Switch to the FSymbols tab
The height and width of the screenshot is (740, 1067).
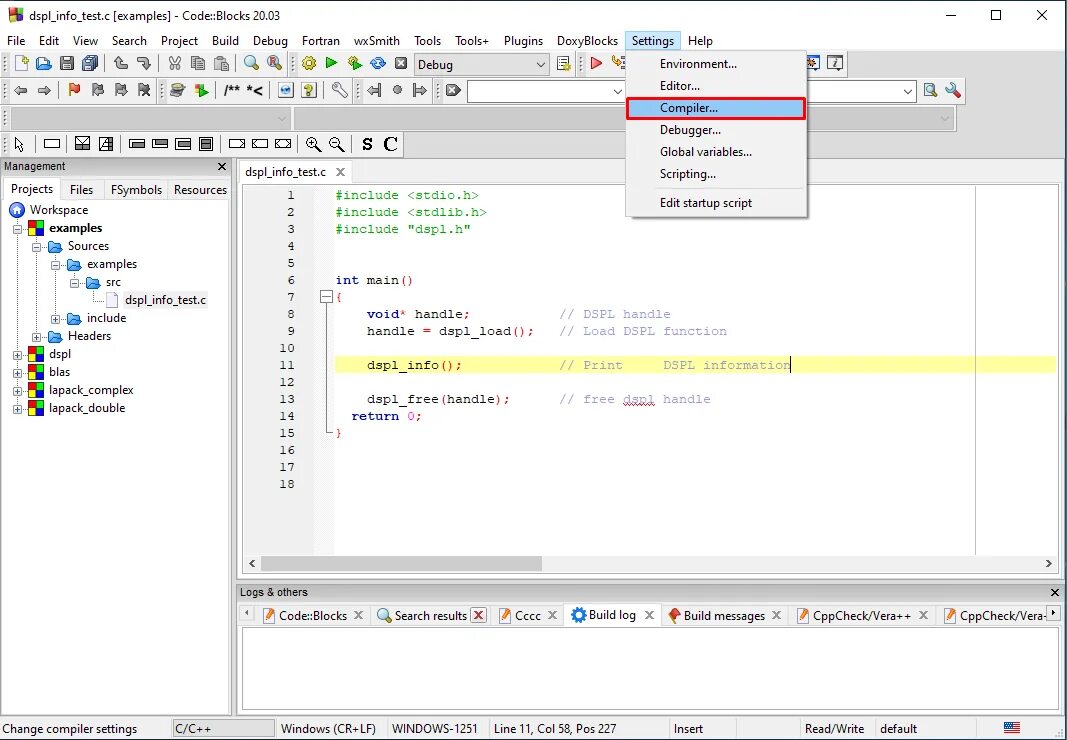[x=136, y=190]
